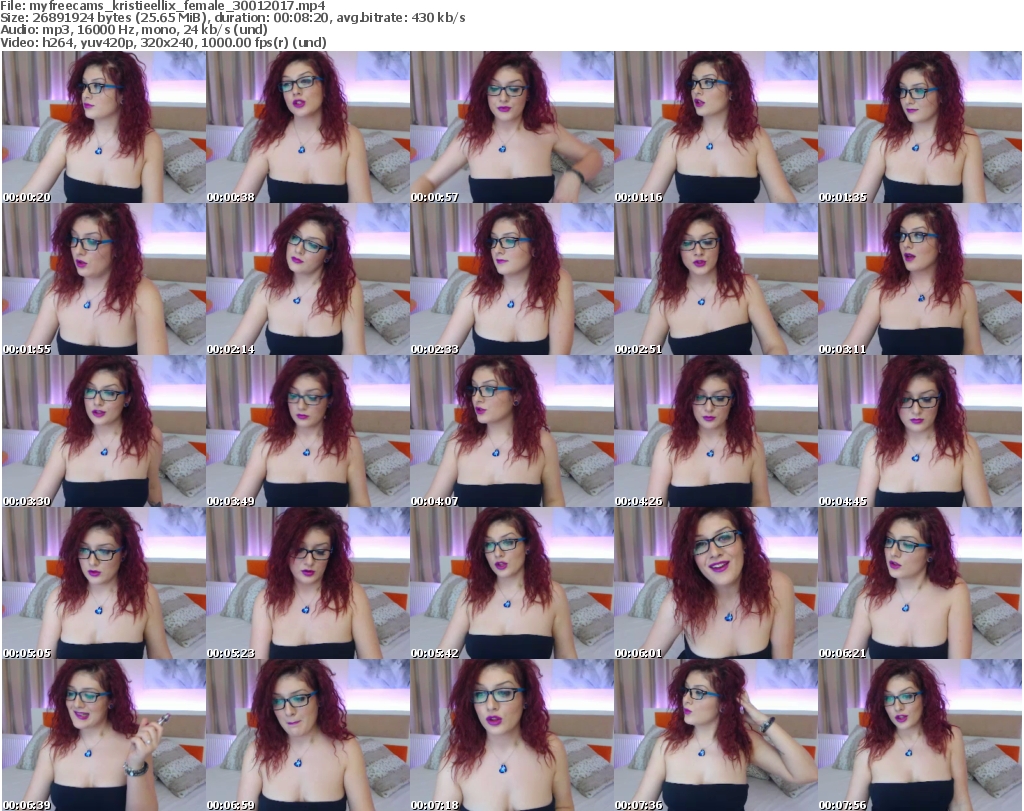The width and height of the screenshot is (1024, 811).
Task: Open the thumbnail stamped 00:02:14
Action: pyautogui.click(x=308, y=279)
